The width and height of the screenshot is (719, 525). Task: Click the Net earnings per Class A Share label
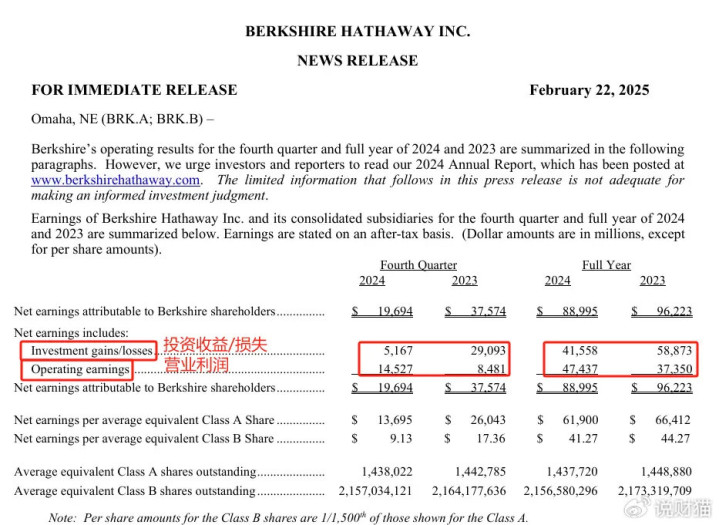tap(144, 420)
